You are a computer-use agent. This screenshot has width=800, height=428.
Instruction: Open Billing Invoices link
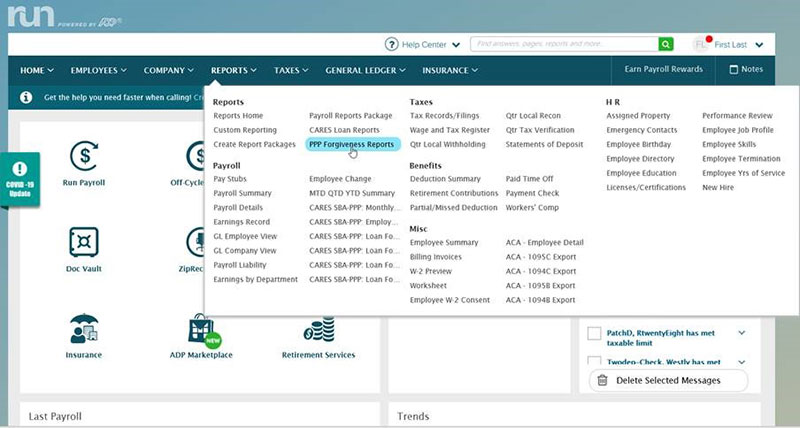[x=436, y=257]
